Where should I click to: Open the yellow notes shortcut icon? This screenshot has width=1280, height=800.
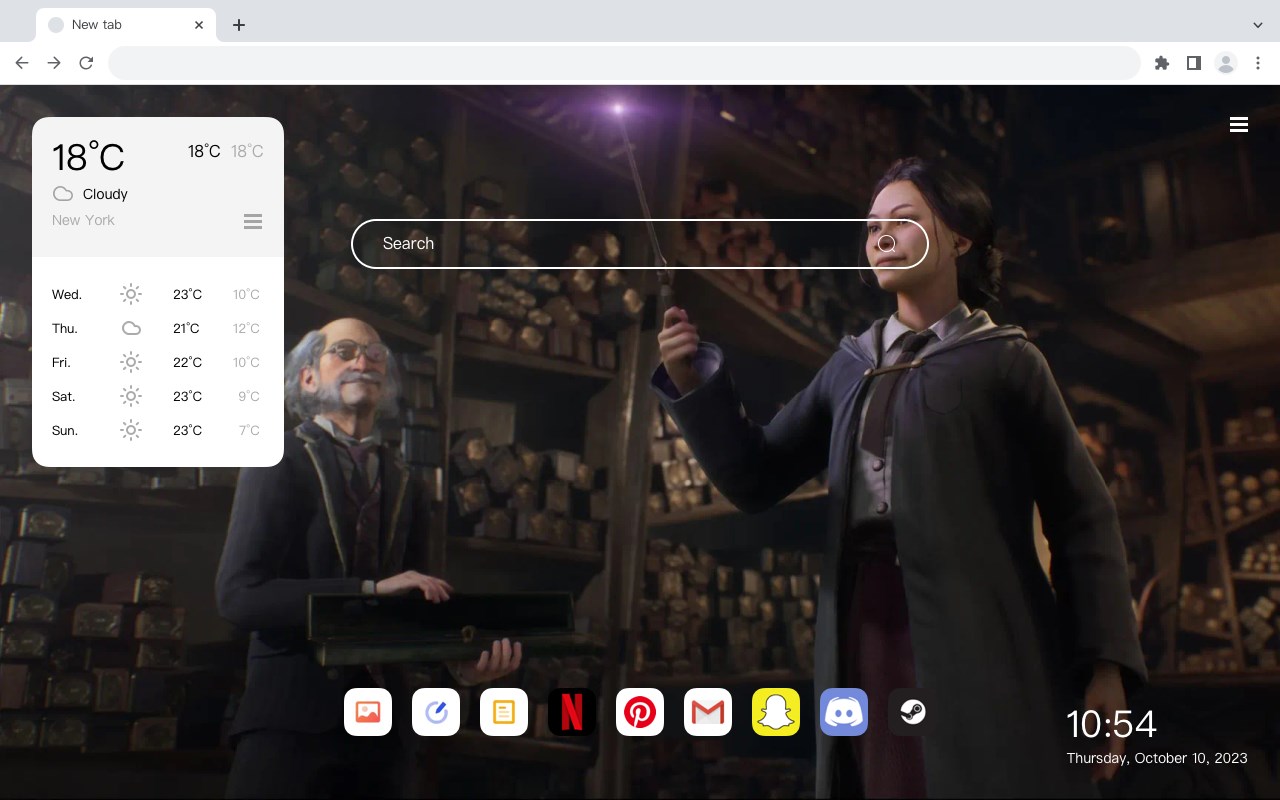[504, 712]
